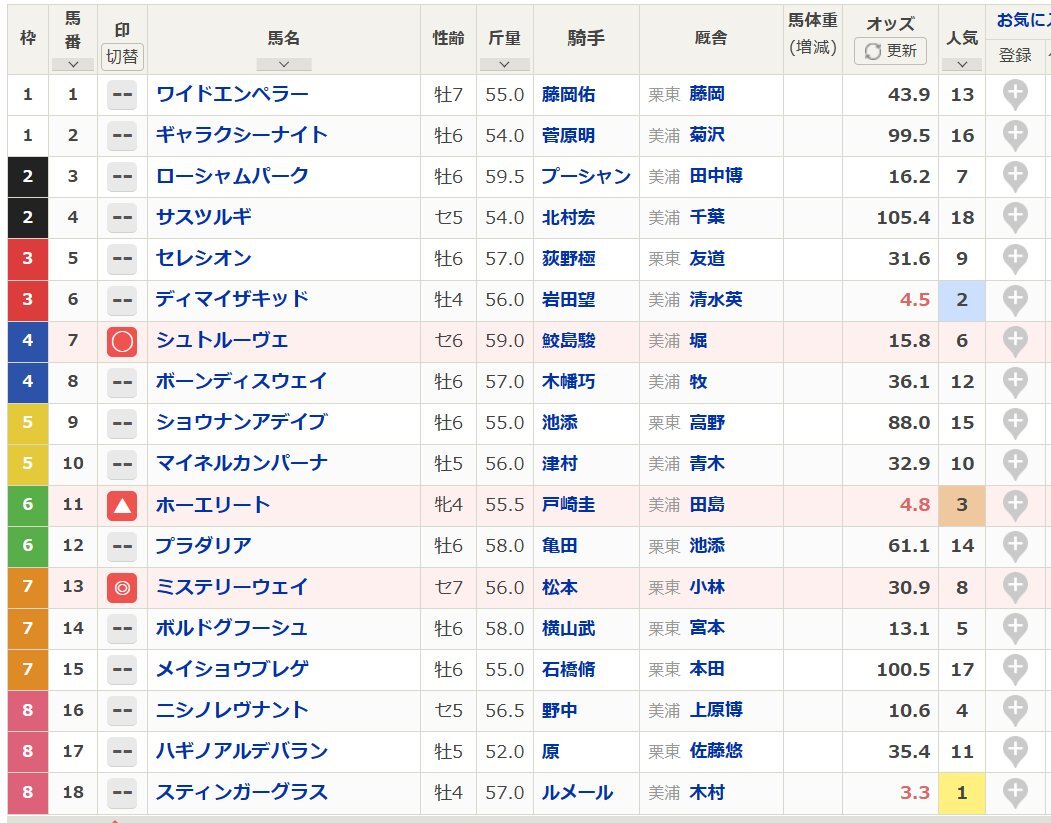Open the mark dropdown for ボルドグフーシュ
The width and height of the screenshot is (1051, 823).
pos(122,628)
